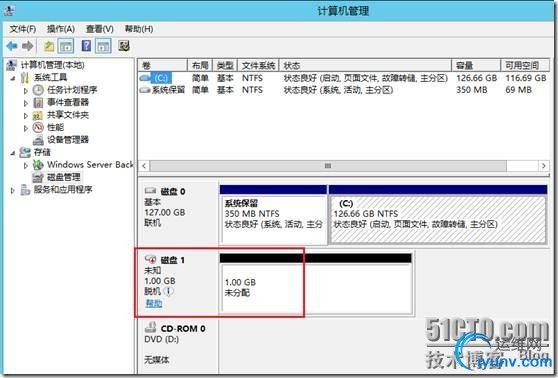The height and width of the screenshot is (378, 558).
Task: Select the 任务计划程序 tree label
Action: pos(72,90)
